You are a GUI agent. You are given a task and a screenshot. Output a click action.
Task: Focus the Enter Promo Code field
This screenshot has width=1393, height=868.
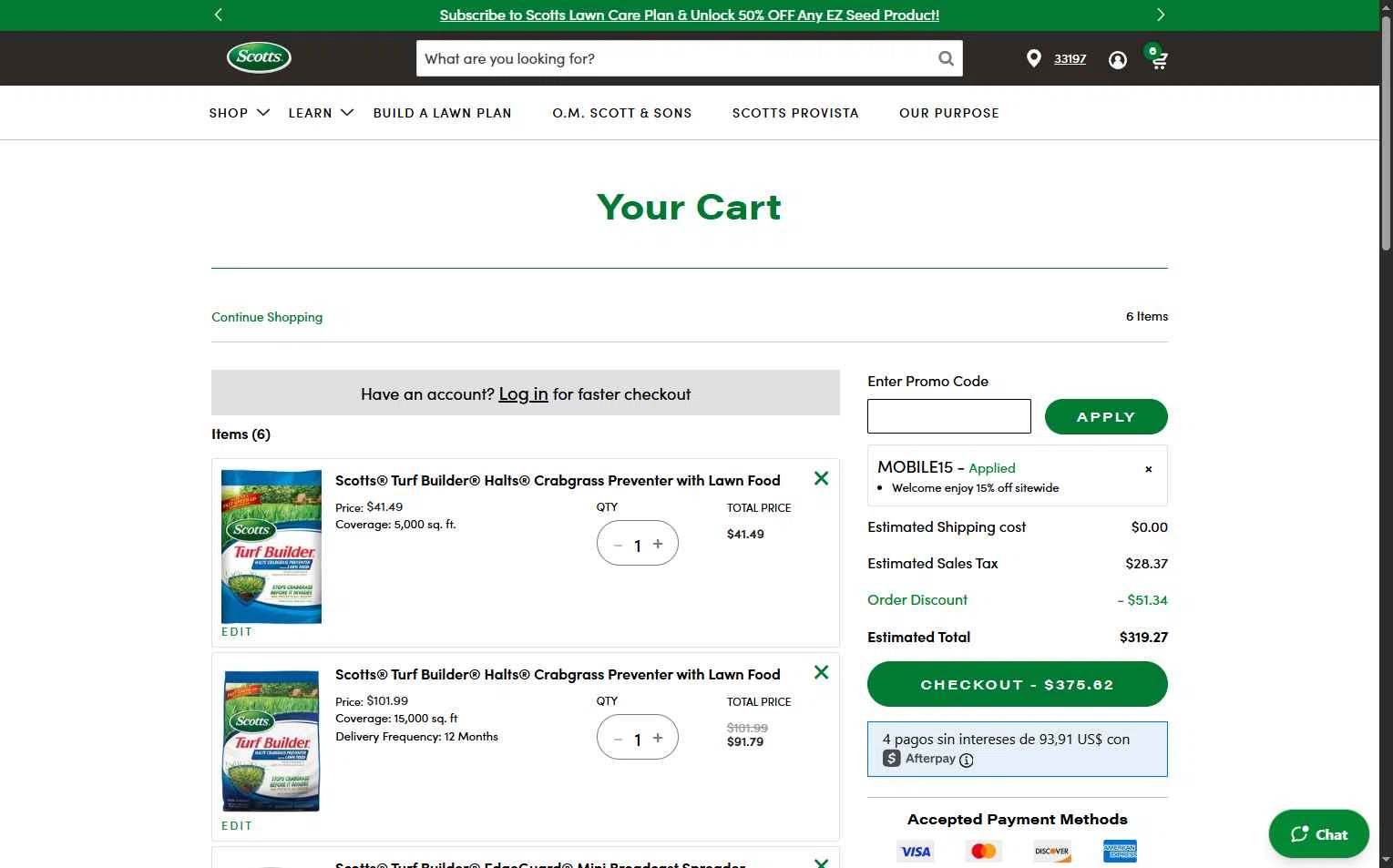coord(948,416)
